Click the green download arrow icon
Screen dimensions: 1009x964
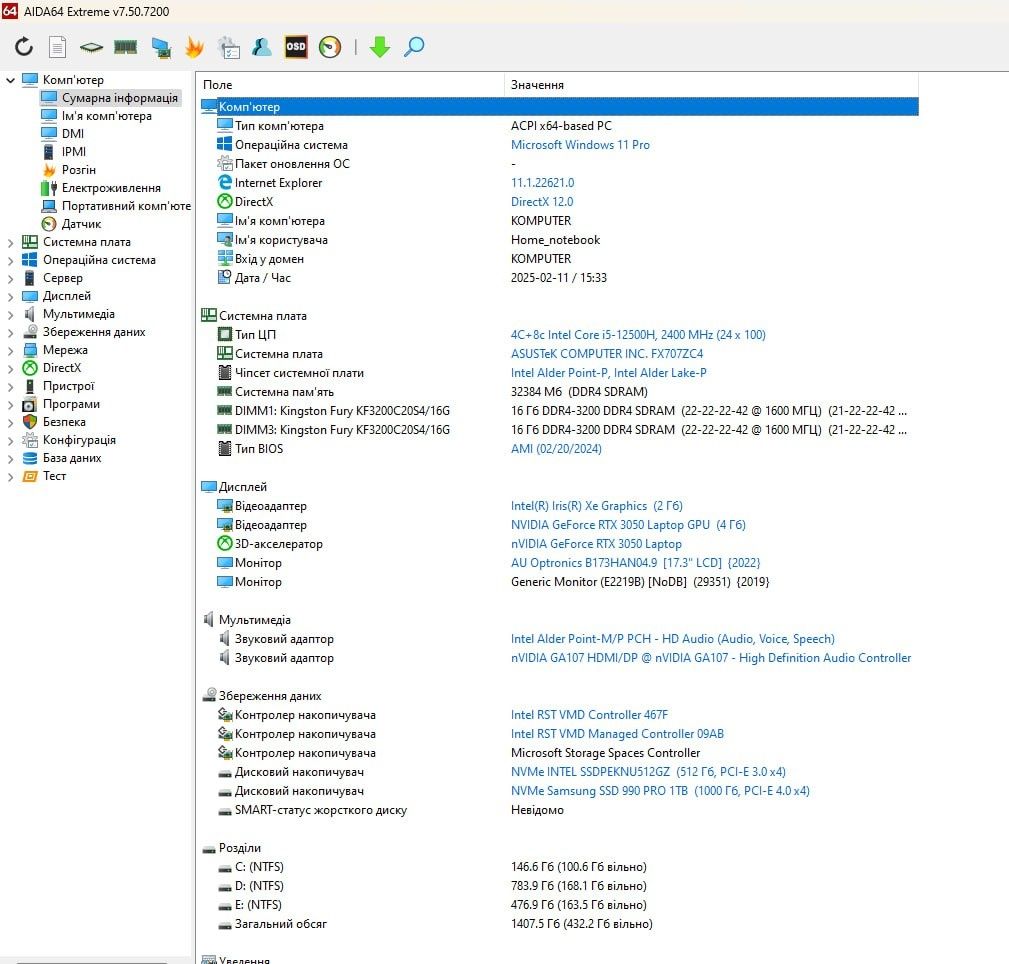click(380, 47)
